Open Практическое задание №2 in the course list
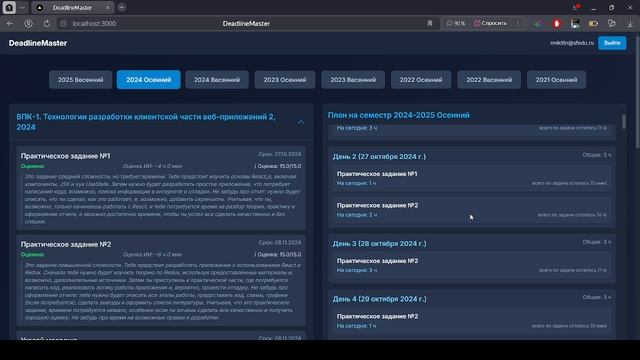 pos(66,244)
